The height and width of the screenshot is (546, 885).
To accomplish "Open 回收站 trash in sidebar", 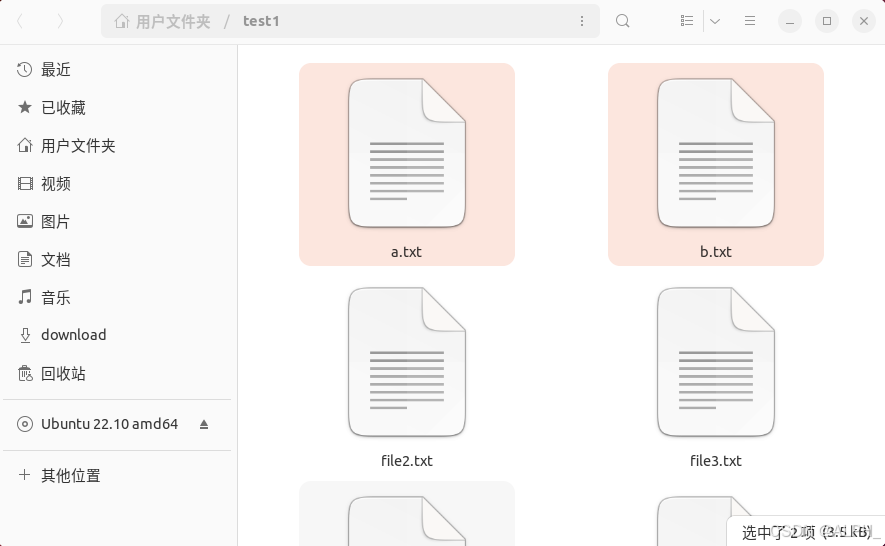I will pos(120,373).
